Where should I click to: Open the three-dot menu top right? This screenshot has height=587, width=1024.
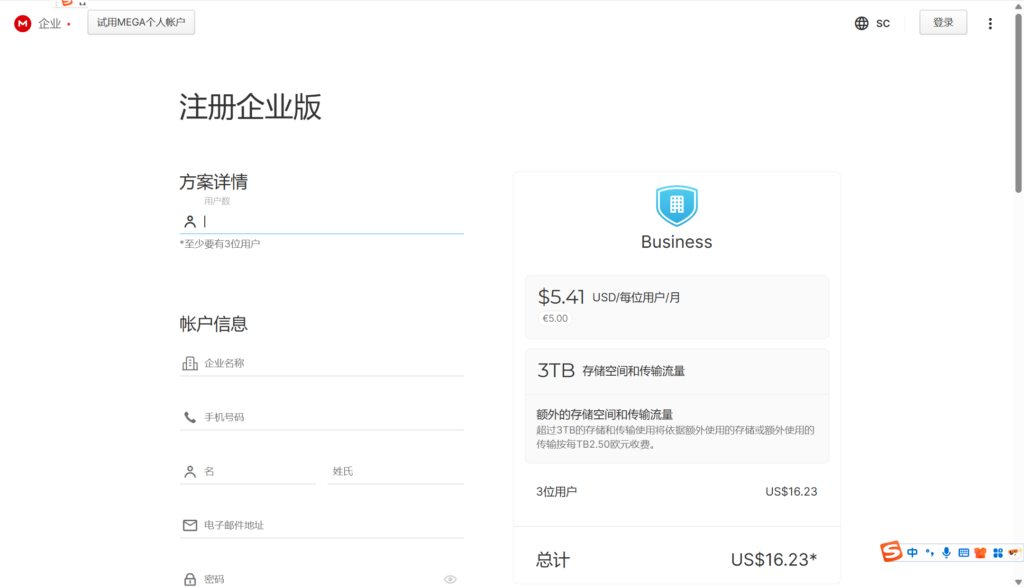(990, 23)
